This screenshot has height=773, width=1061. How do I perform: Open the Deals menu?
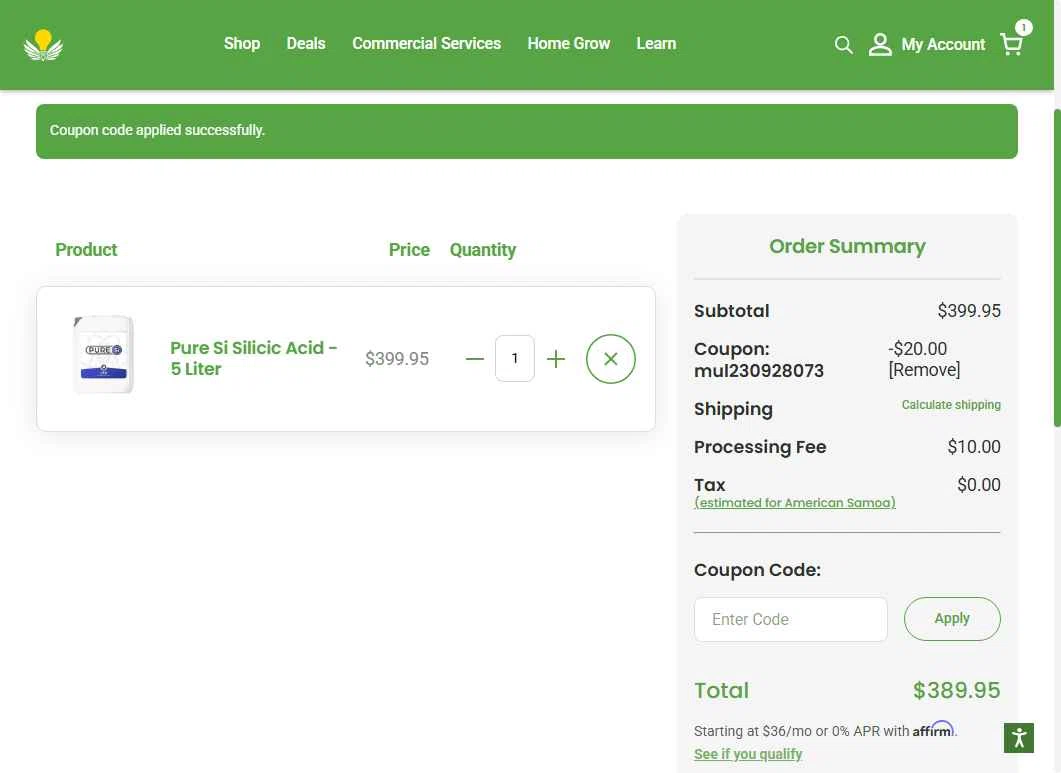[x=306, y=43]
